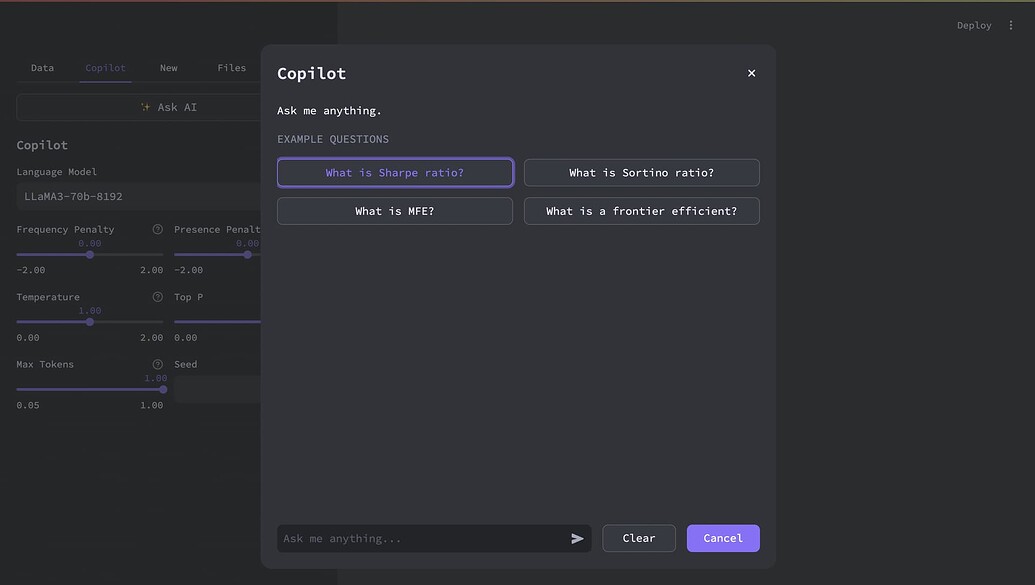Click the Frequency Penalty help icon
Viewport: 1035px width, 585px height.
(x=157, y=229)
